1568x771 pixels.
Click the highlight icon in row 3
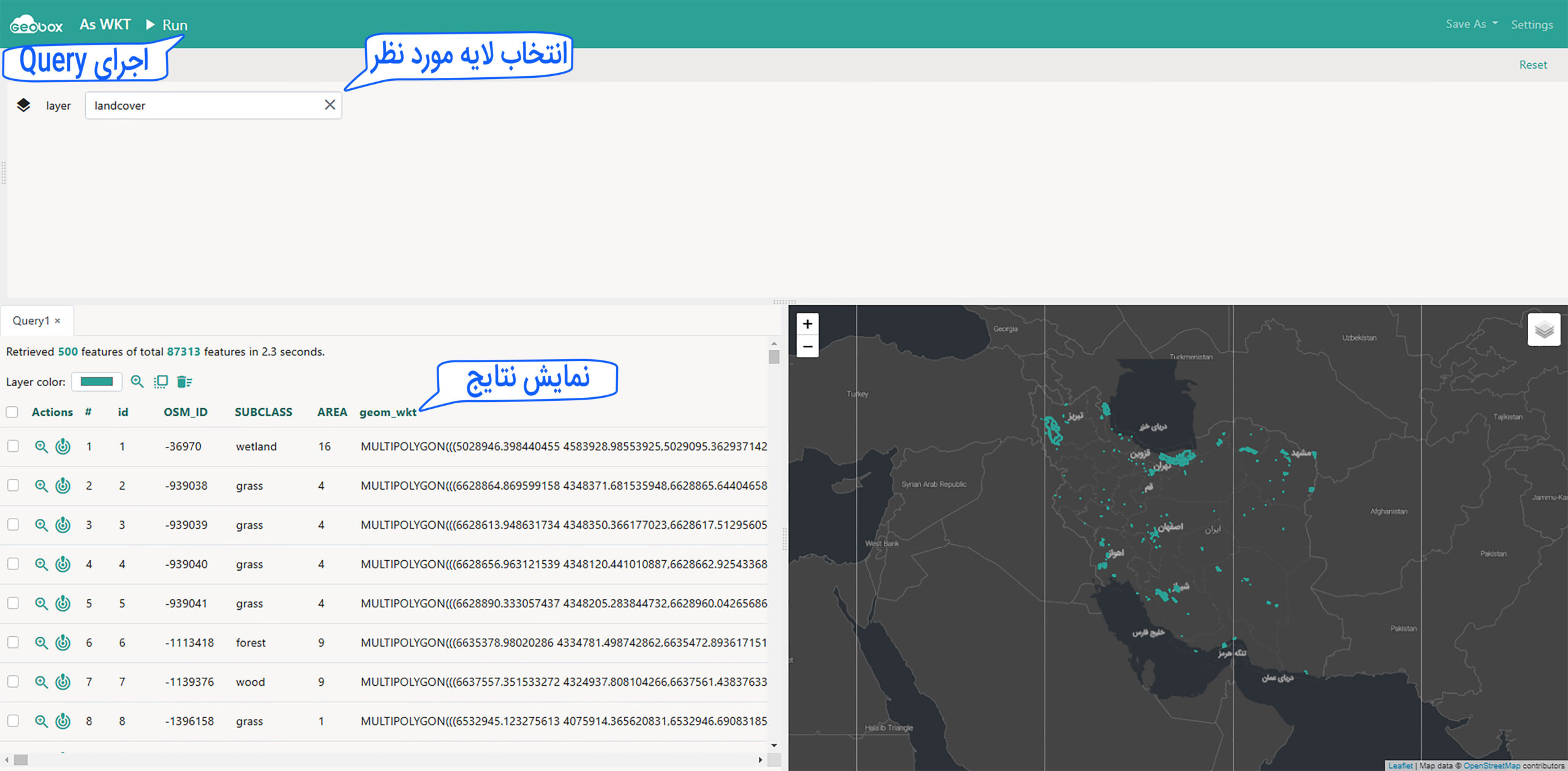click(63, 525)
